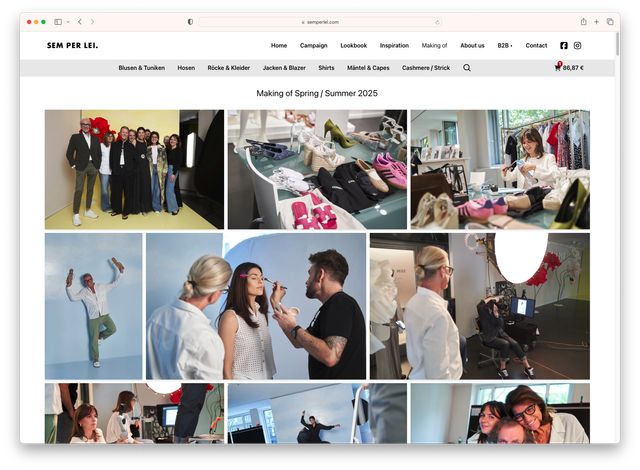Image resolution: width=640 pixels, height=470 pixels.
Task: Open the Blusen & Tuniken category
Action: pyautogui.click(x=141, y=68)
